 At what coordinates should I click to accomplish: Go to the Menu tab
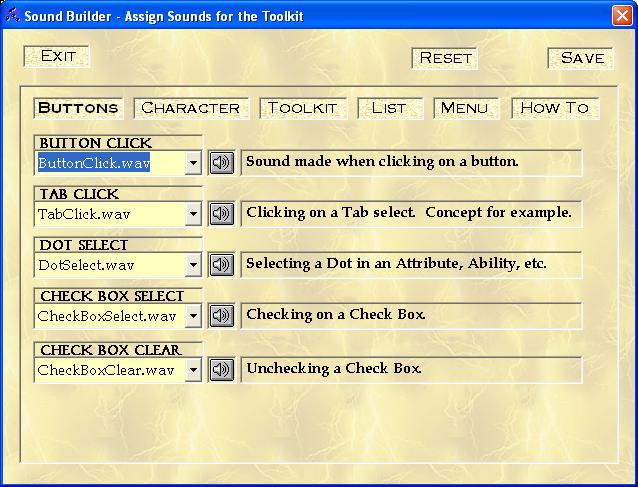tap(465, 108)
